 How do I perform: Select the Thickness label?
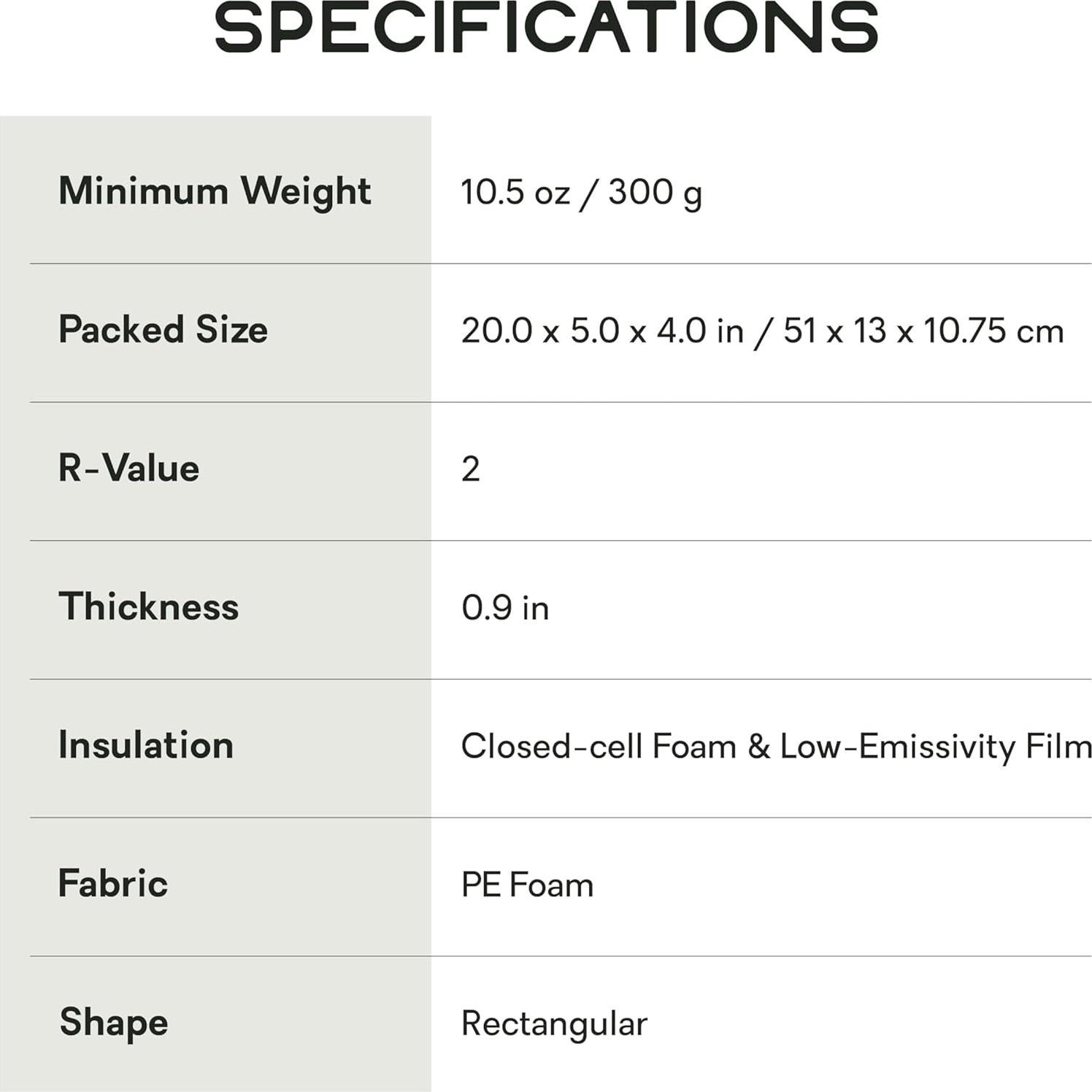[x=149, y=607]
